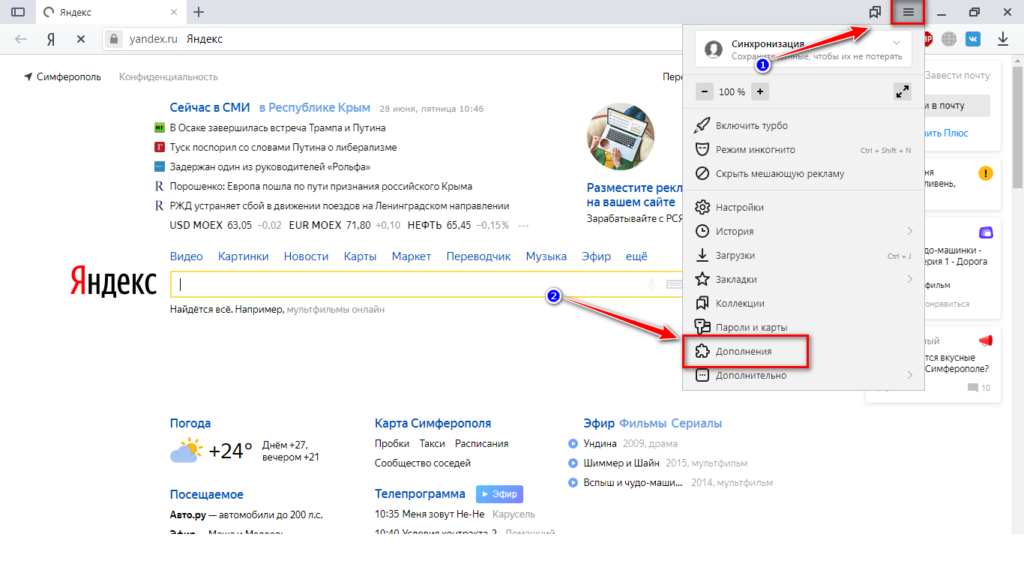This screenshot has height=576, width=1024.
Task: Expand the Дополнительно submenu arrow
Action: tap(909, 375)
